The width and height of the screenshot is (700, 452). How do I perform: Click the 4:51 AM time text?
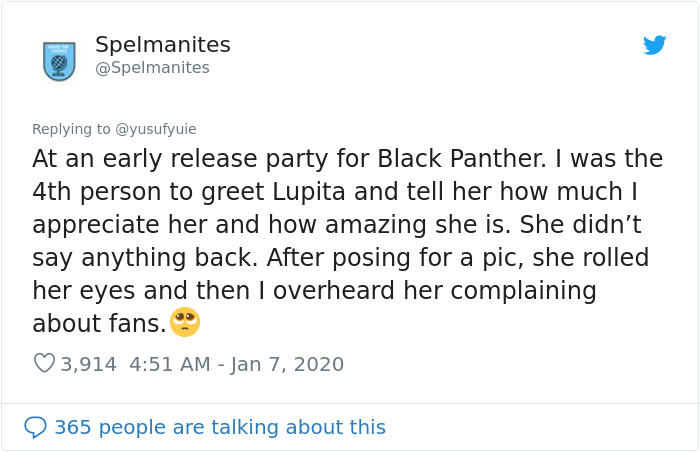point(170,364)
